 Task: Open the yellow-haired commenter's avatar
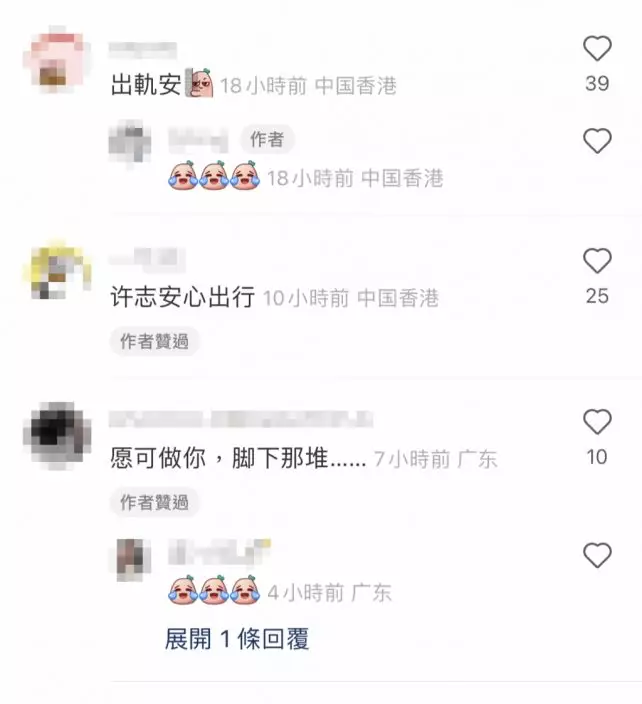(x=57, y=270)
